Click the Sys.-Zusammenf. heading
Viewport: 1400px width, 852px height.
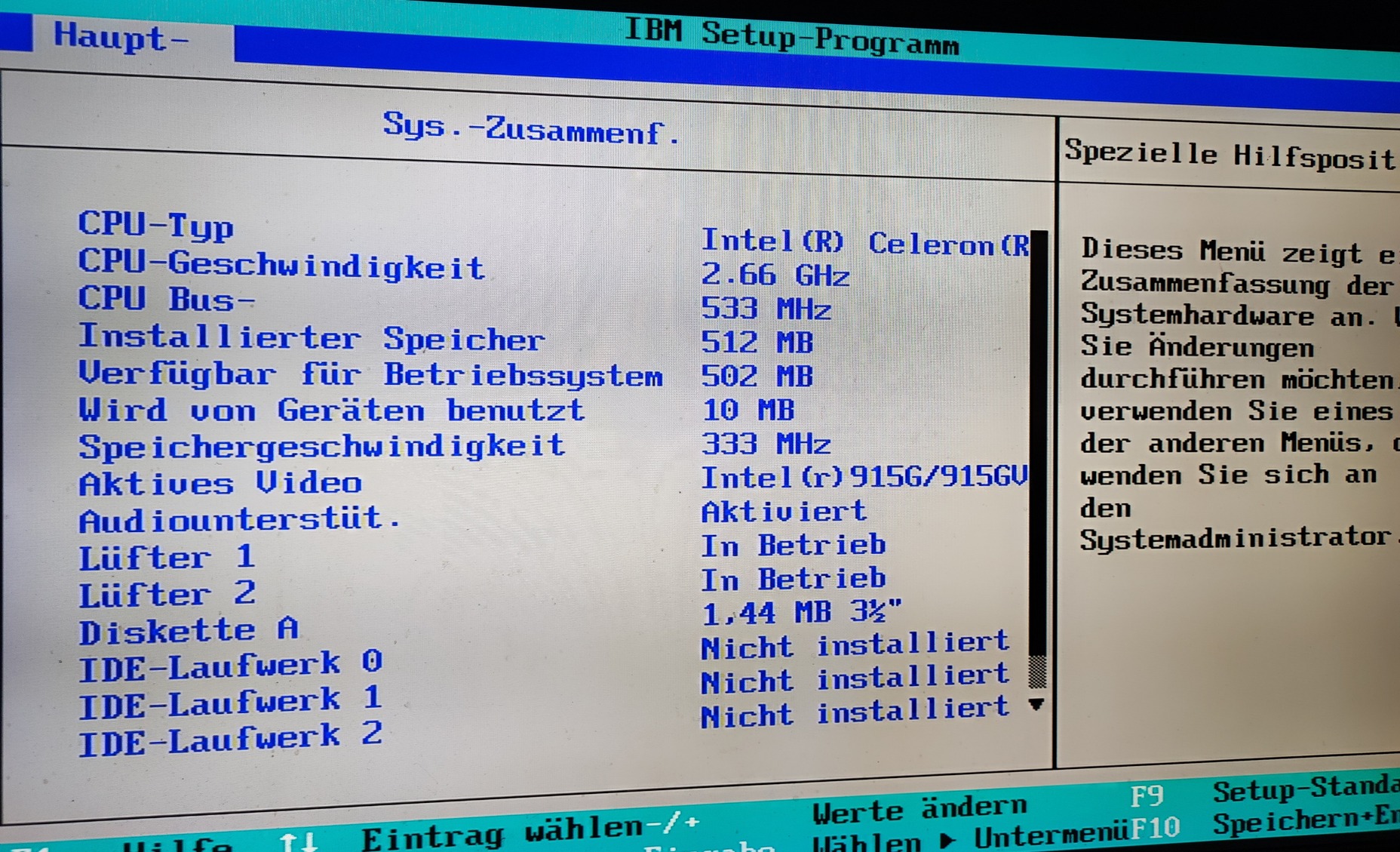point(532,128)
